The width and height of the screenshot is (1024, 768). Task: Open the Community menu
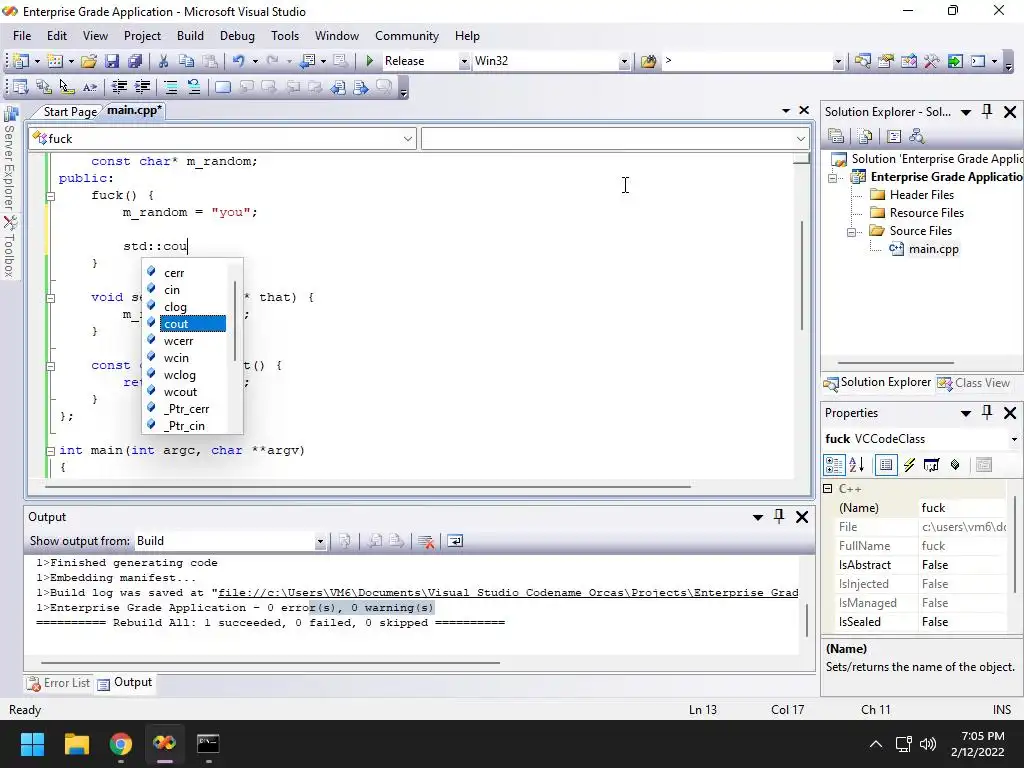(x=406, y=36)
